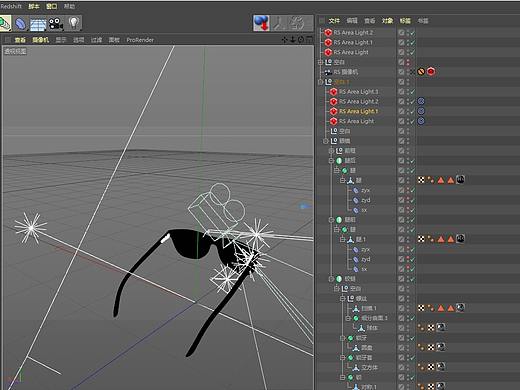The width and height of the screenshot is (520, 390).
Task: Toggle the enable checkmark on RS Area Light.3
Action: [x=412, y=92]
